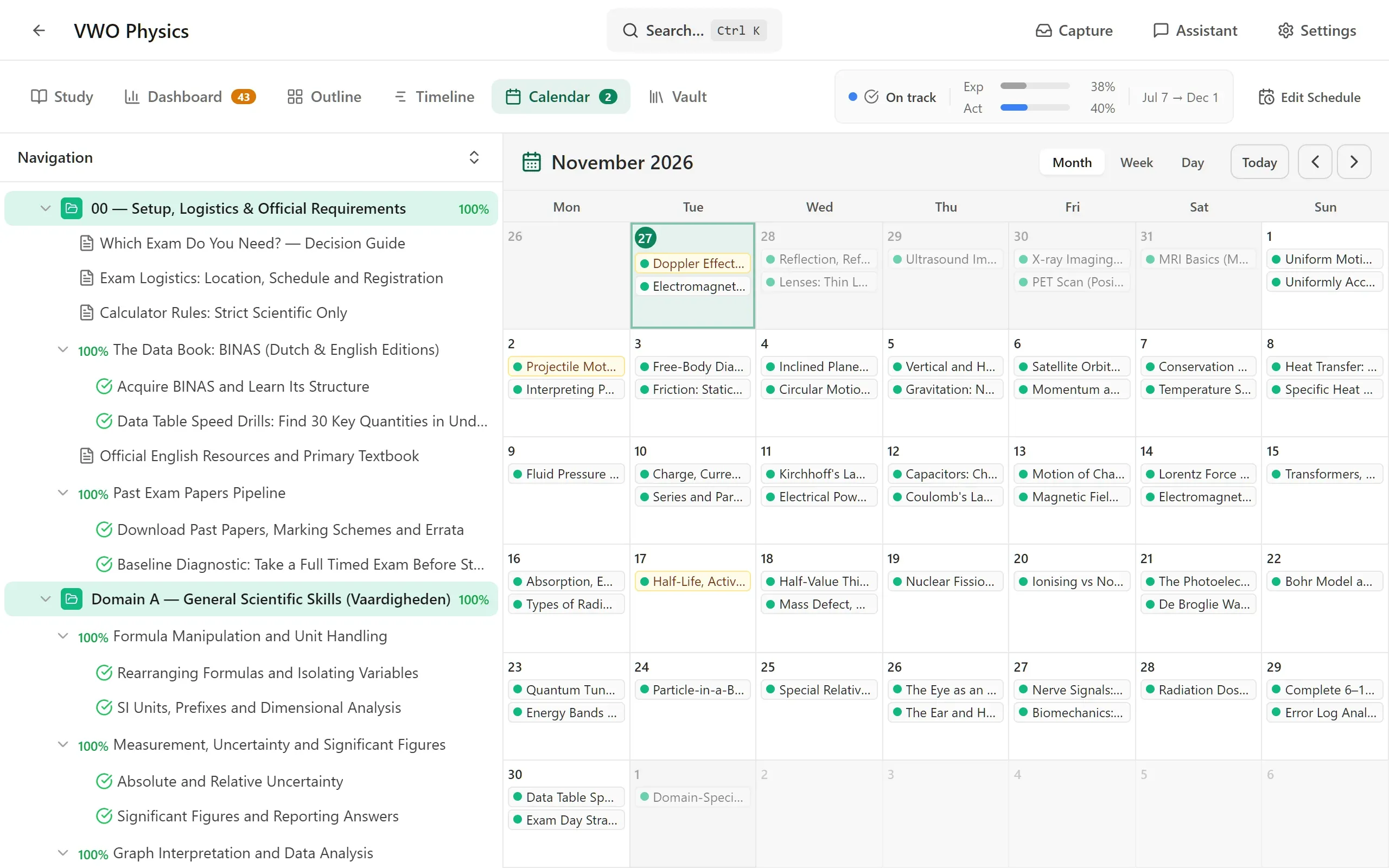Collapse the Domain A General Scientific Skills section
The image size is (1389, 868).
coord(46,599)
